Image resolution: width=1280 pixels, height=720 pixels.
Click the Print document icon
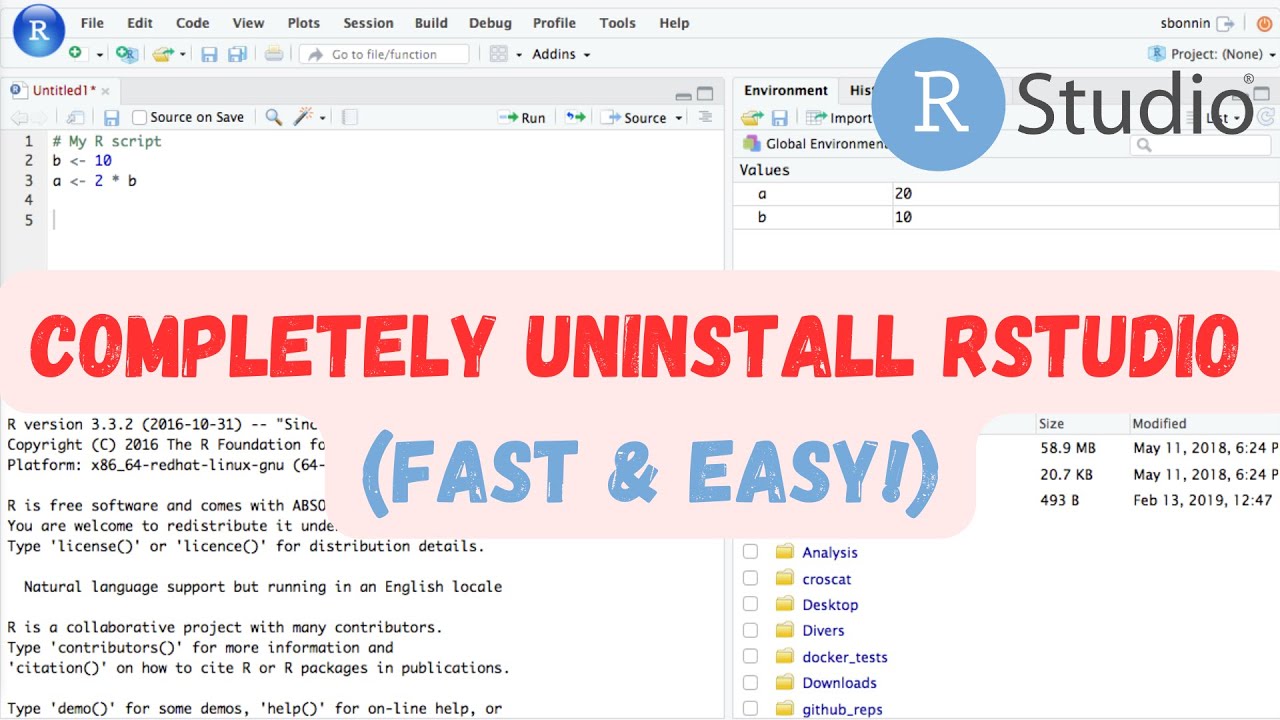[x=273, y=54]
